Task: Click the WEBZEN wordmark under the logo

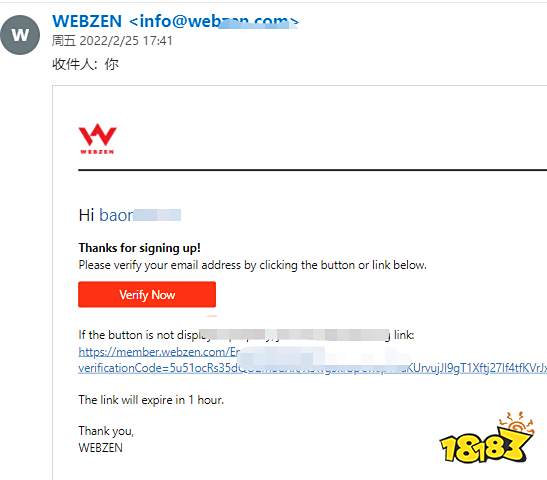Action: pos(97,152)
